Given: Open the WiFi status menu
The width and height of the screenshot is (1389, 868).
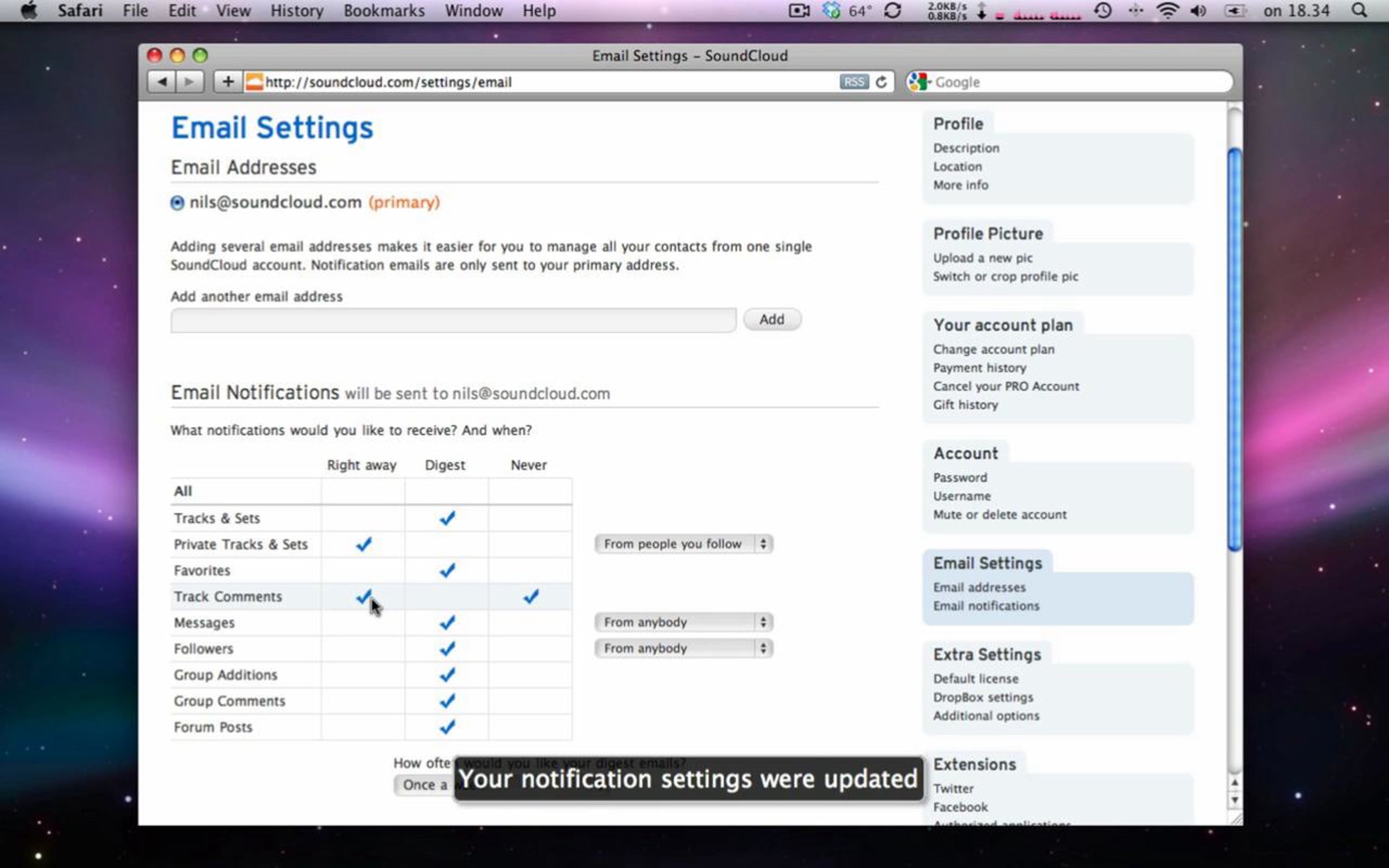Looking at the screenshot, I should (1167, 10).
